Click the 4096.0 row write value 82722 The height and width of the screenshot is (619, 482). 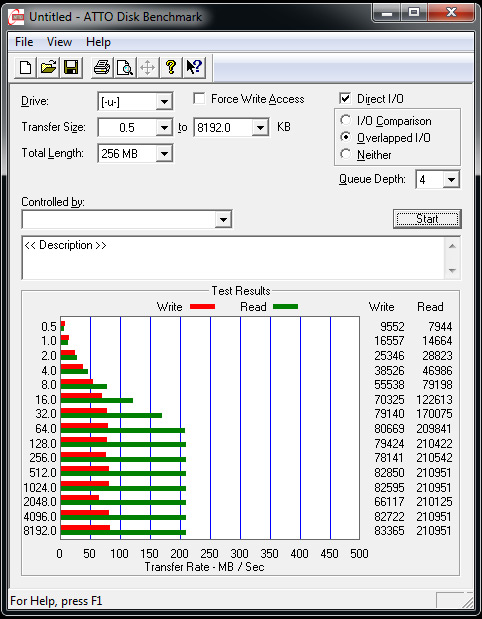point(389,516)
